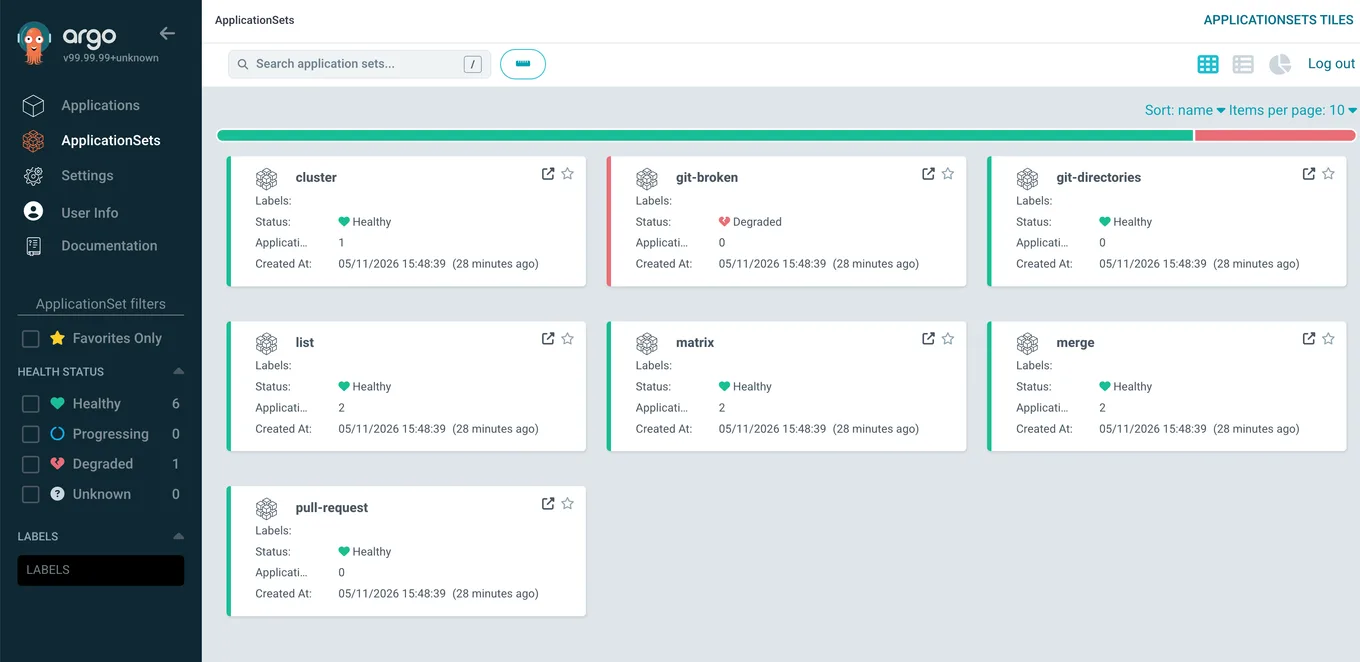Open Settings in the sidebar
1360x662 pixels.
[87, 175]
